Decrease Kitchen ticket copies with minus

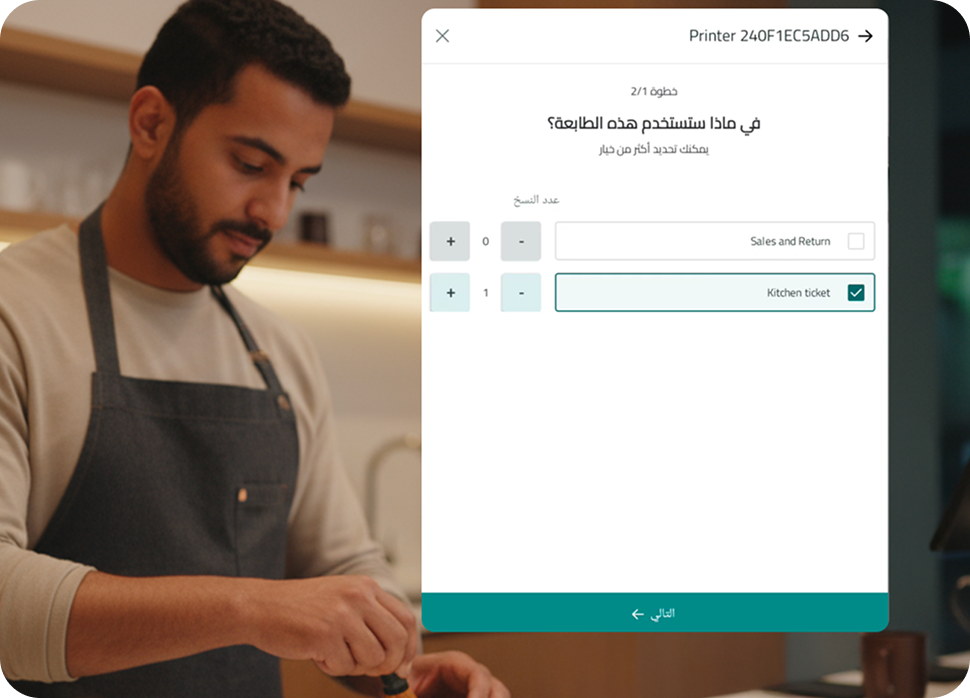tap(521, 293)
